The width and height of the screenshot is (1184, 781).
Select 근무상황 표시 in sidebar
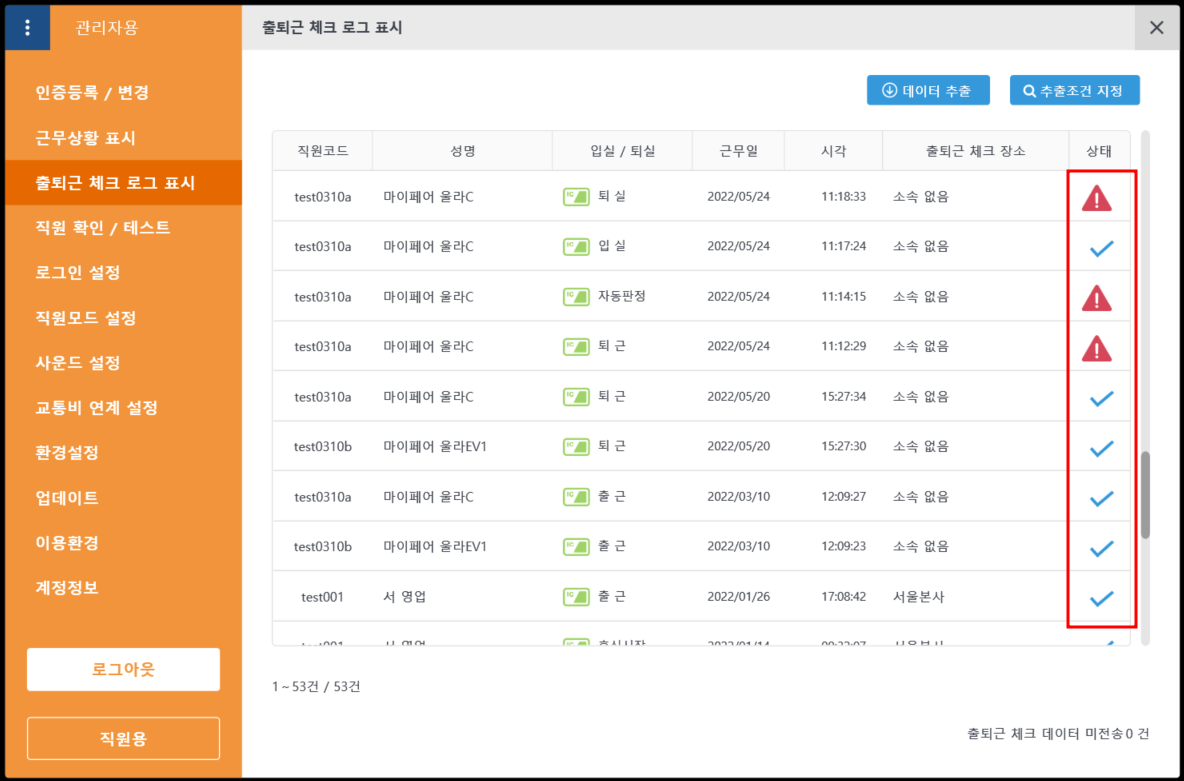point(85,138)
